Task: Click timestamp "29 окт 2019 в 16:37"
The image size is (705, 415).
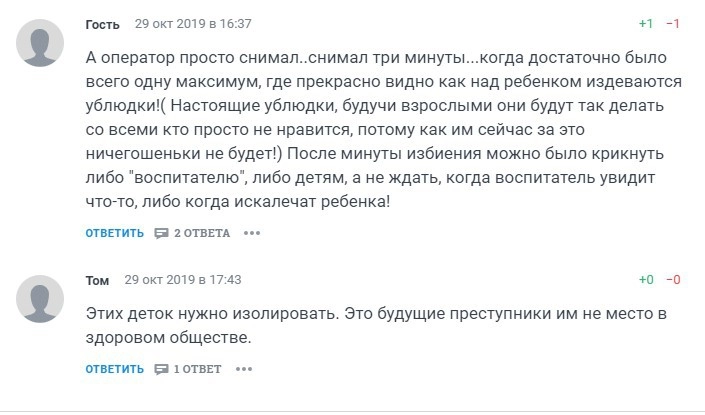Action: [x=193, y=23]
